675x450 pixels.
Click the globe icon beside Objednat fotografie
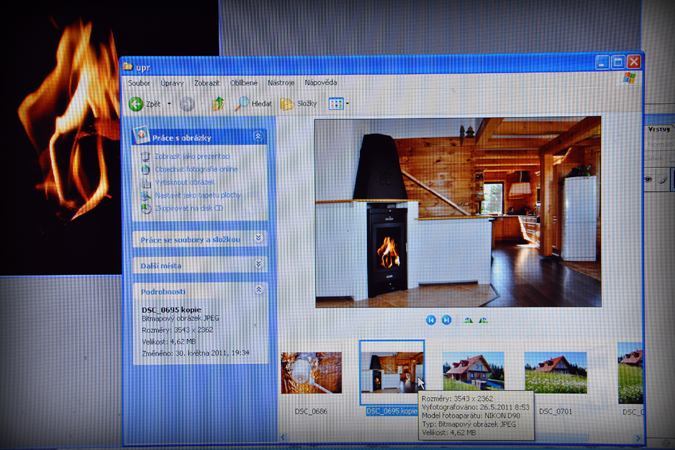(146, 169)
